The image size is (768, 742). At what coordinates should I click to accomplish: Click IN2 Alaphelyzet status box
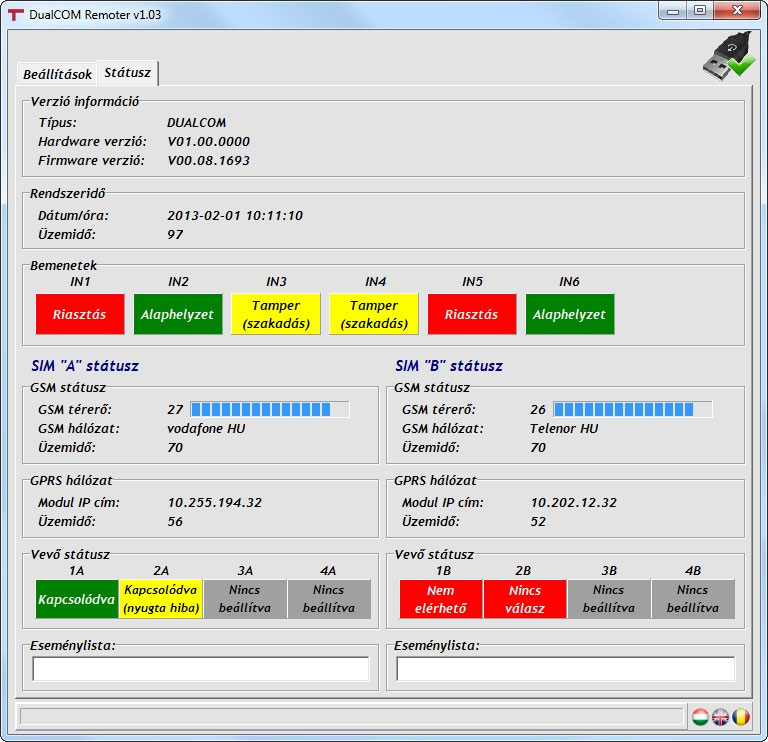coord(178,314)
